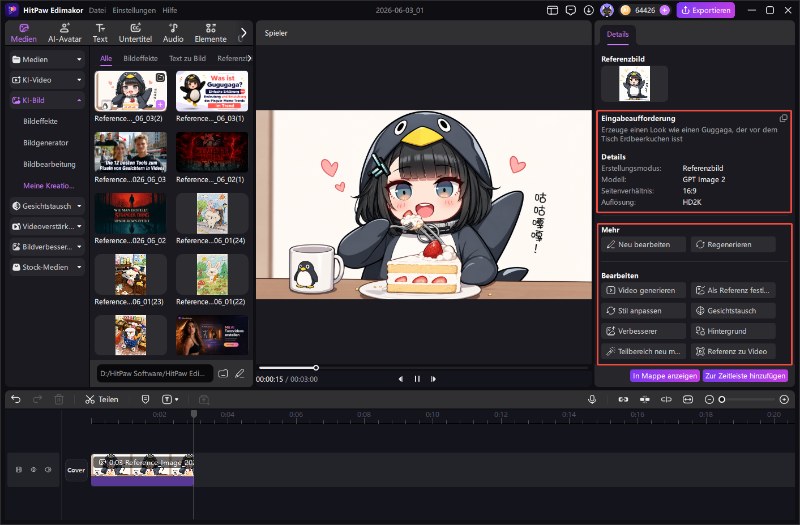The width and height of the screenshot is (800, 525).
Task: Click the Stil anpassen button
Action: click(x=643, y=311)
